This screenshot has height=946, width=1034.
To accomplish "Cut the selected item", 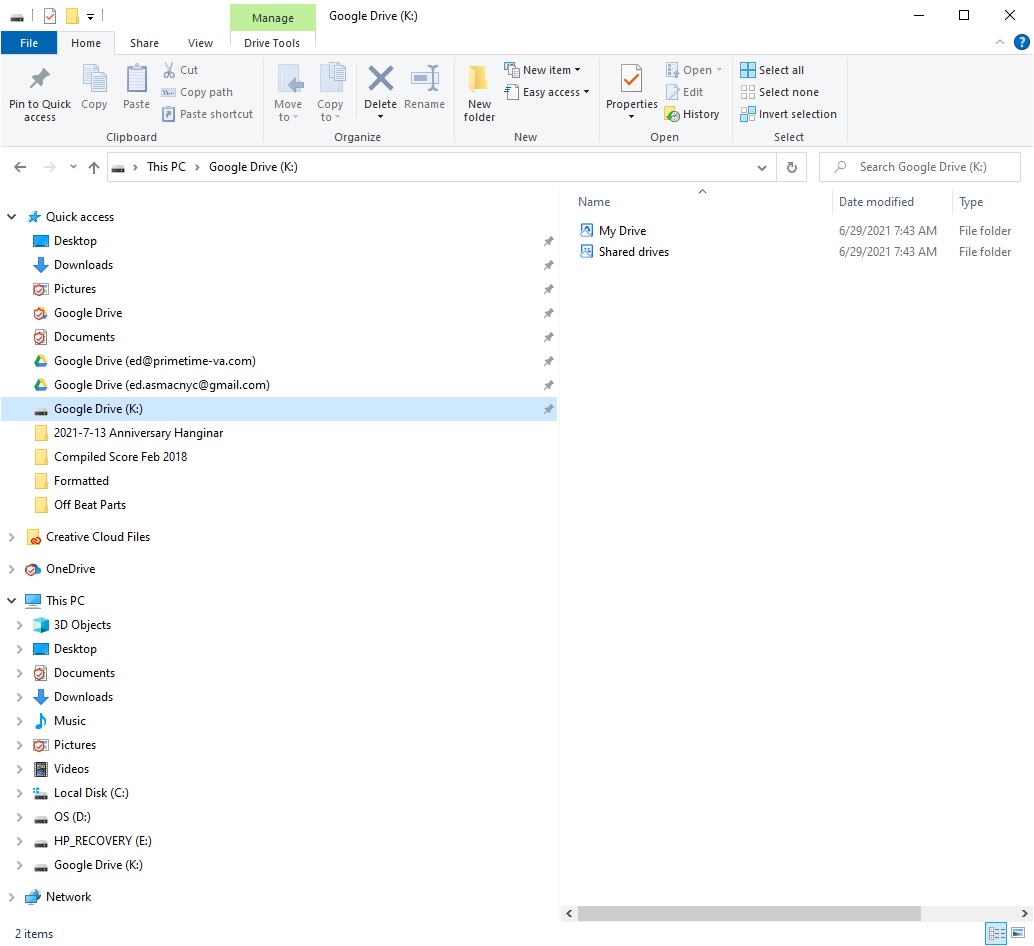I will (x=180, y=70).
